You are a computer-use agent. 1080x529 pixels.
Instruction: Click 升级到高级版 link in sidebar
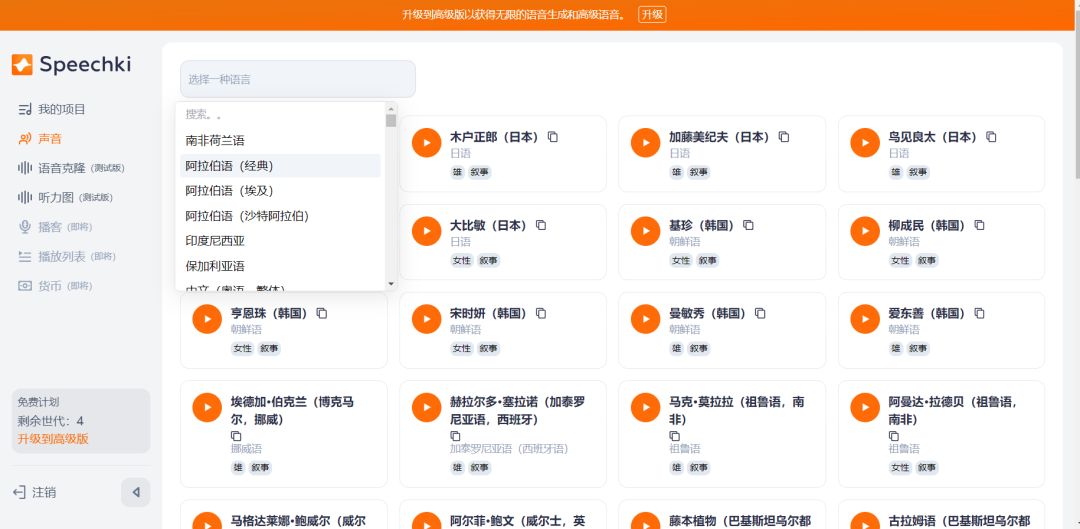click(x=53, y=439)
